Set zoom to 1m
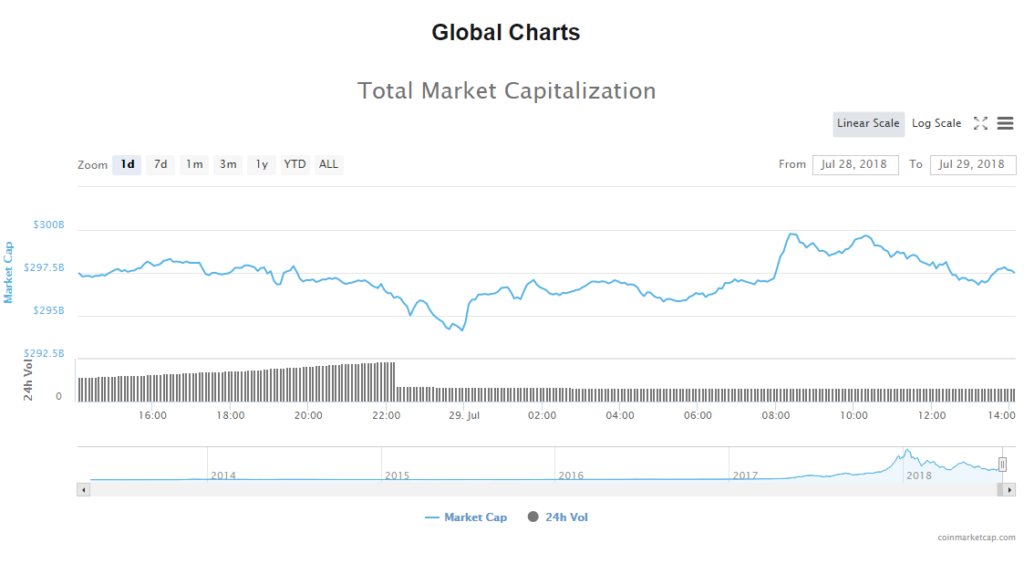This screenshot has height=564, width=1024. point(194,165)
